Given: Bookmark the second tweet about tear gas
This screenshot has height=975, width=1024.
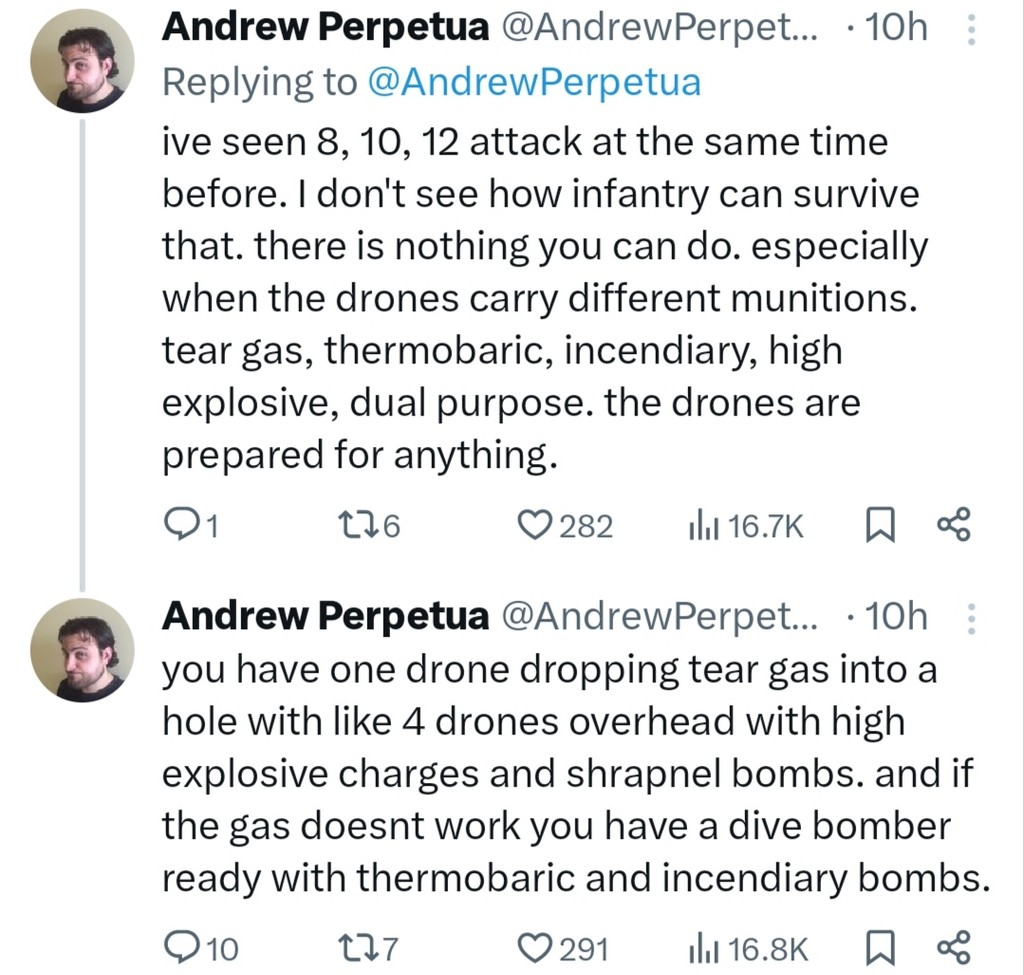Looking at the screenshot, I should pyautogui.click(x=880, y=947).
